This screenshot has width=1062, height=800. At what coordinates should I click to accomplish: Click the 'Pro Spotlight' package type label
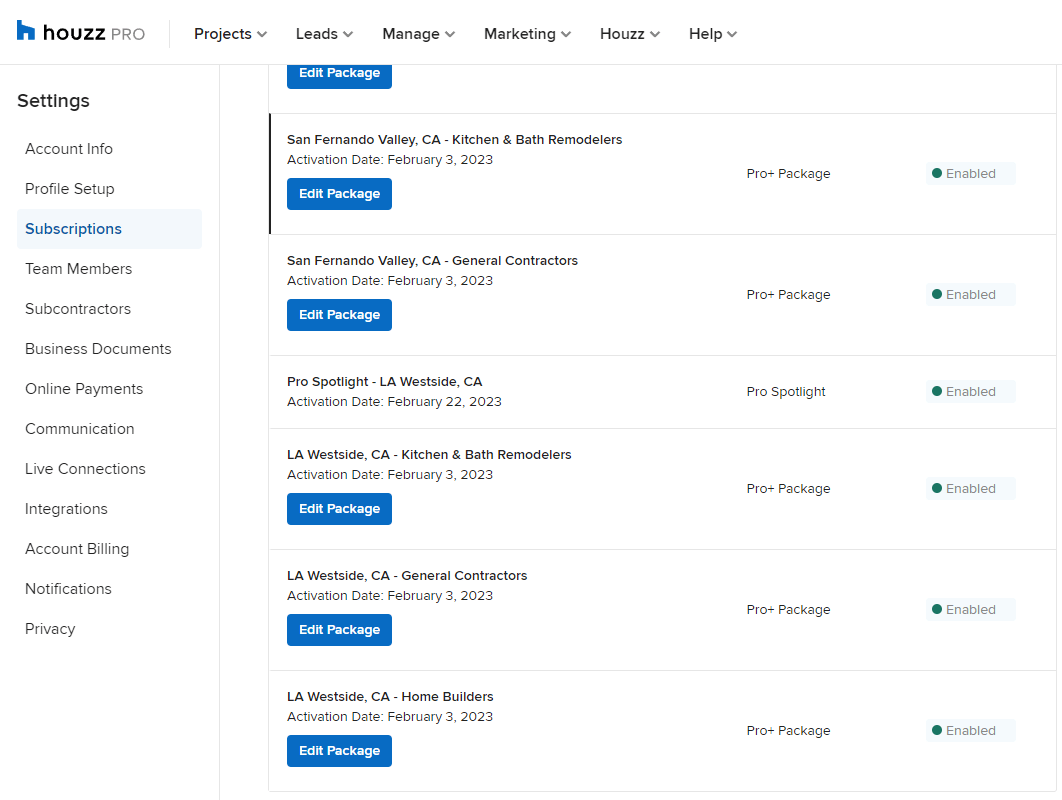786,392
